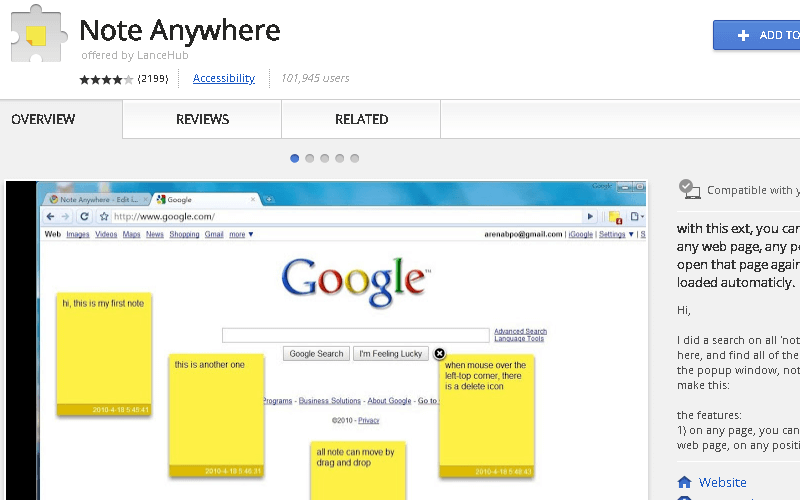Open the Website link
The height and width of the screenshot is (500, 800).
pyautogui.click(x=722, y=482)
